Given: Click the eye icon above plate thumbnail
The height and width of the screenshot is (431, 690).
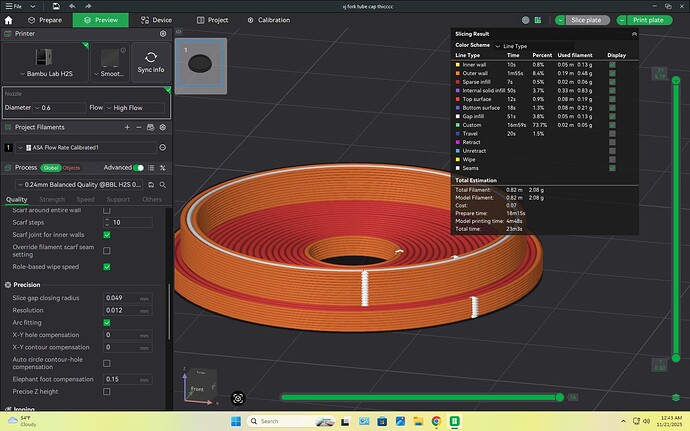Looking at the screenshot, I should (179, 32).
